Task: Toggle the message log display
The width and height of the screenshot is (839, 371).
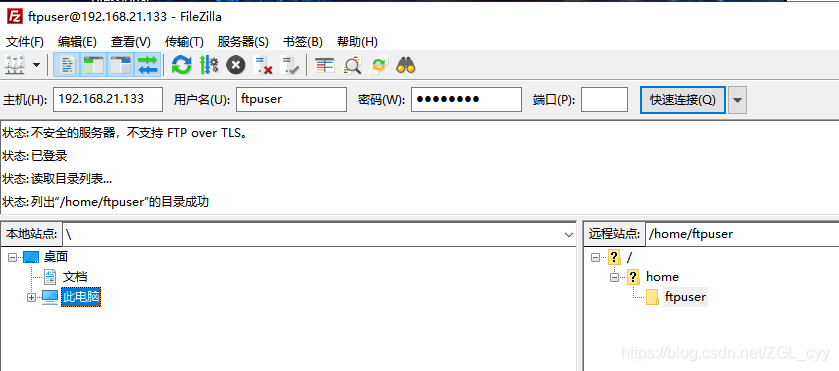Action: click(68, 65)
